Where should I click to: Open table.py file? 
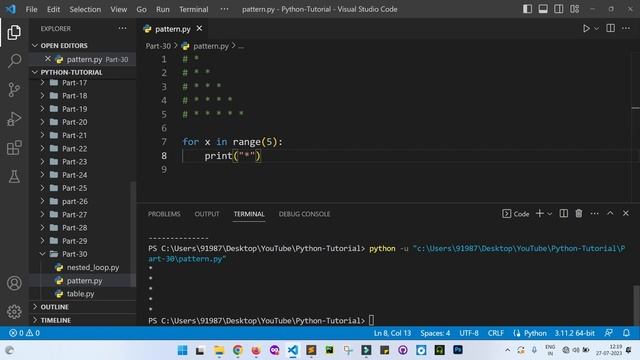[80, 293]
